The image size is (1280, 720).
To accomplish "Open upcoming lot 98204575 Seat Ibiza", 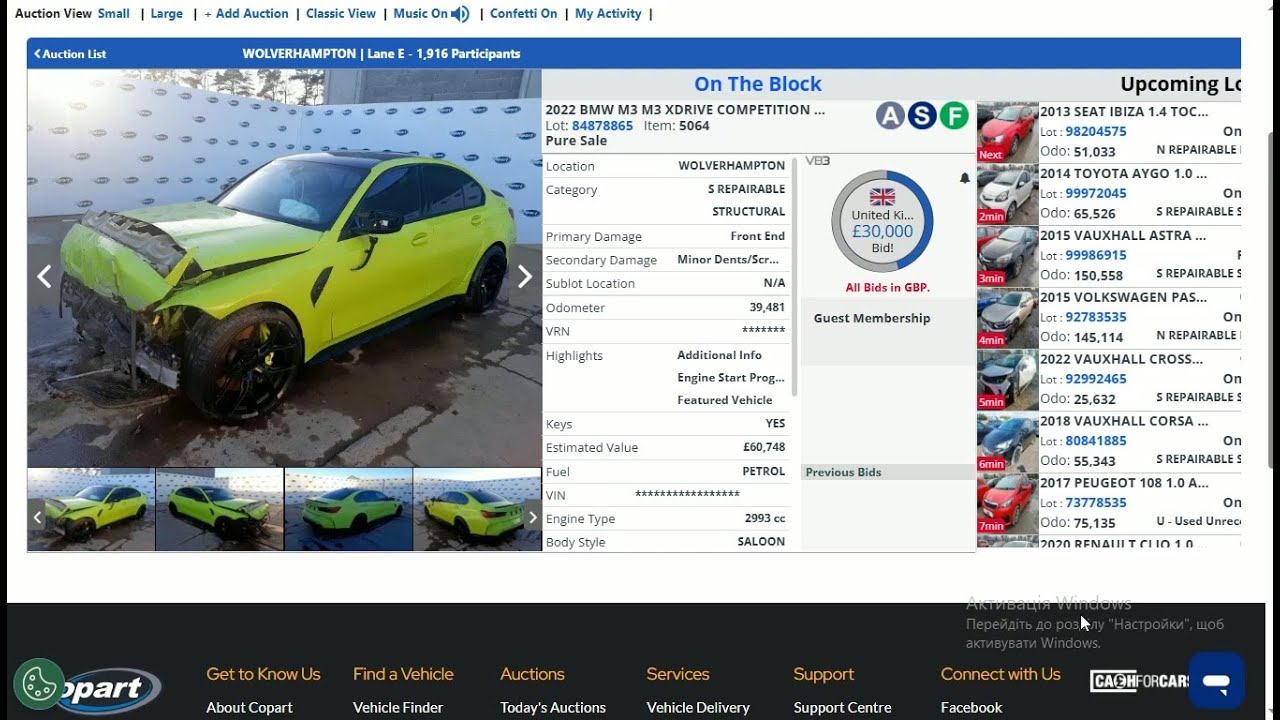I will click(x=1096, y=131).
